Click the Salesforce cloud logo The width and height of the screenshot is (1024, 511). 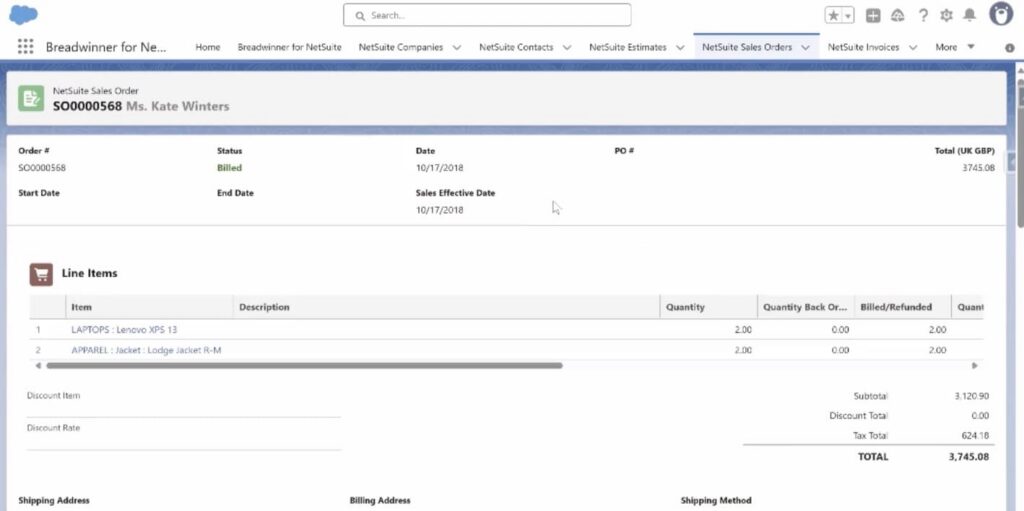23,14
